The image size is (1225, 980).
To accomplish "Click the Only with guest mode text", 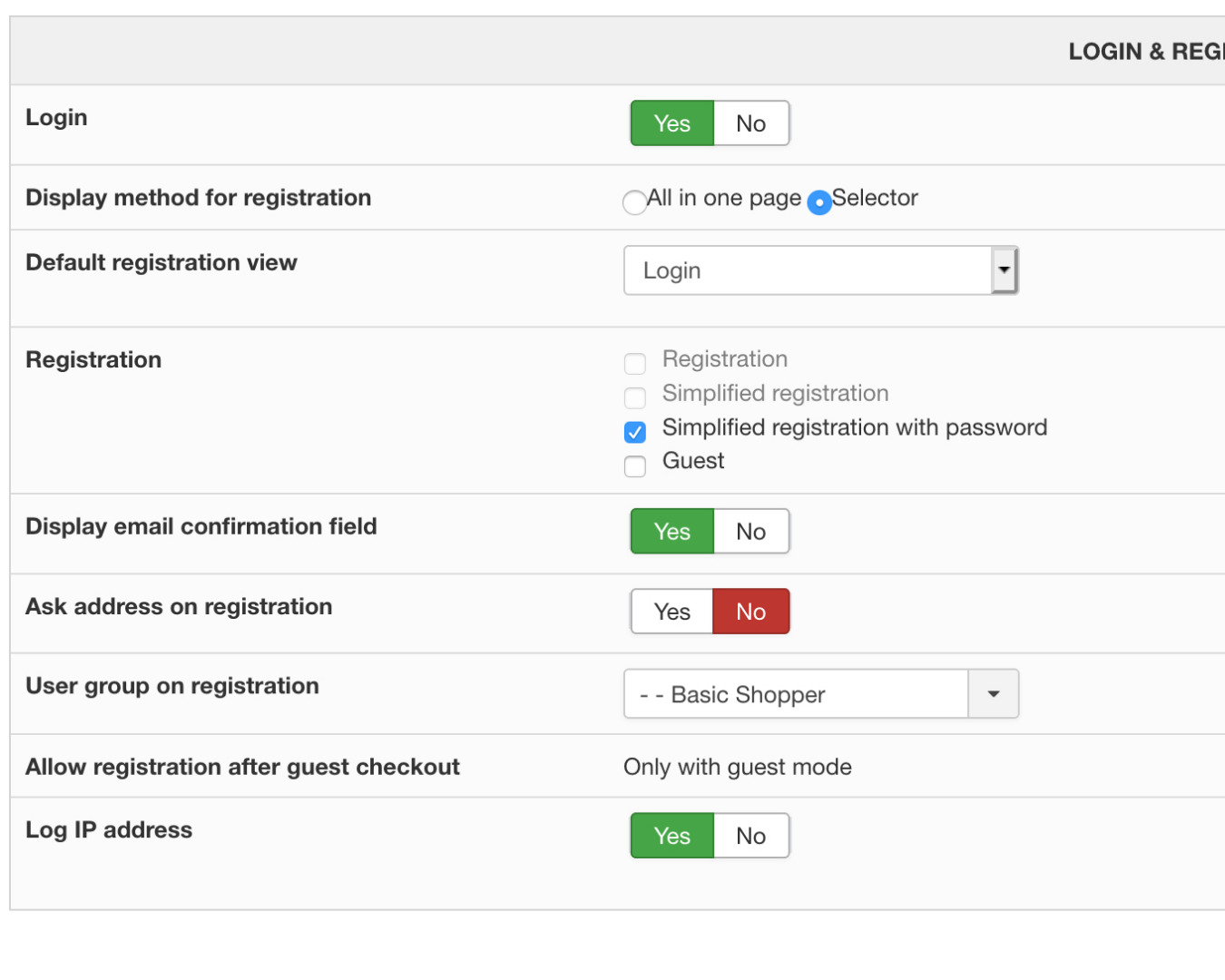I will [x=738, y=768].
